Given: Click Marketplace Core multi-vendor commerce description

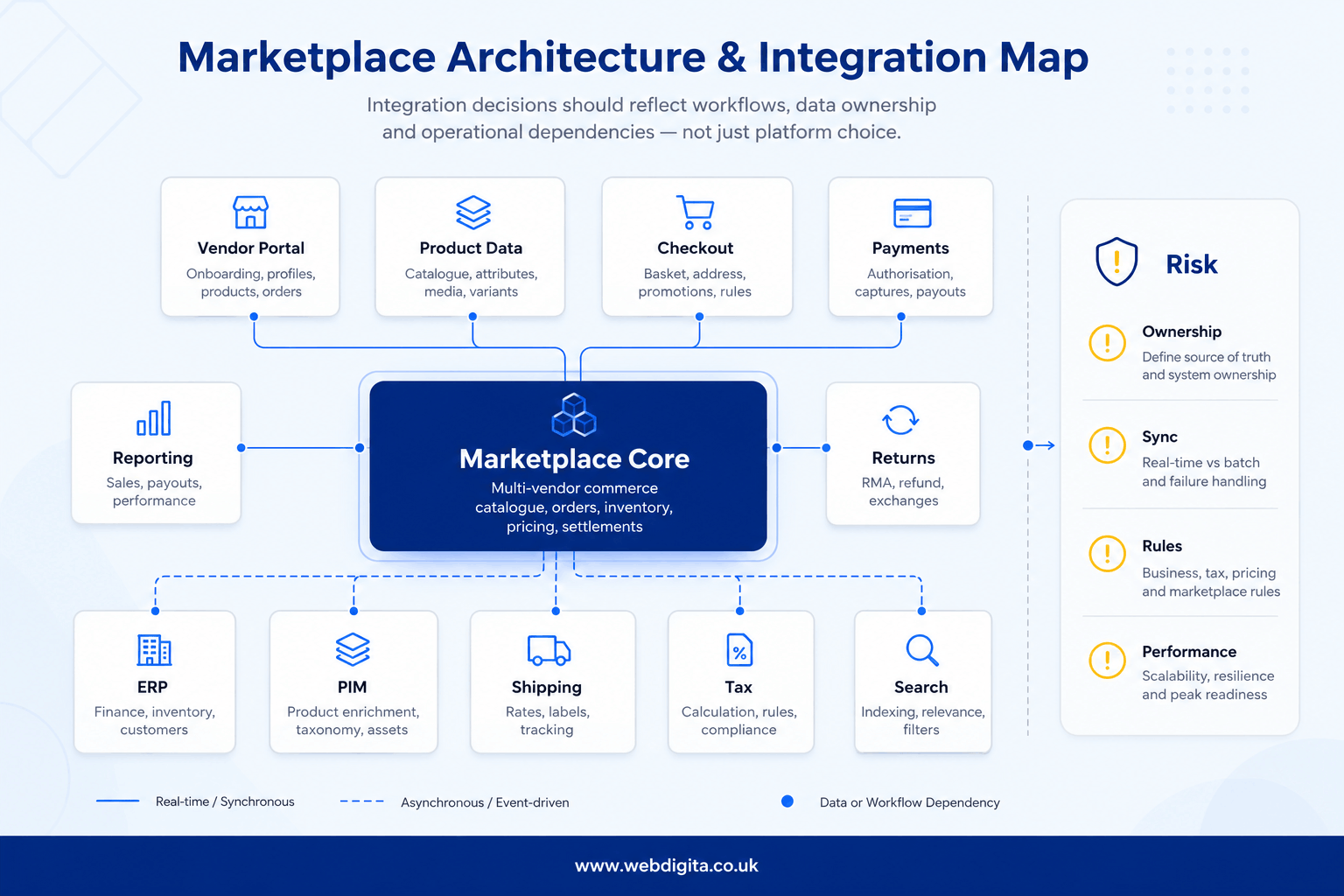Looking at the screenshot, I should [574, 507].
